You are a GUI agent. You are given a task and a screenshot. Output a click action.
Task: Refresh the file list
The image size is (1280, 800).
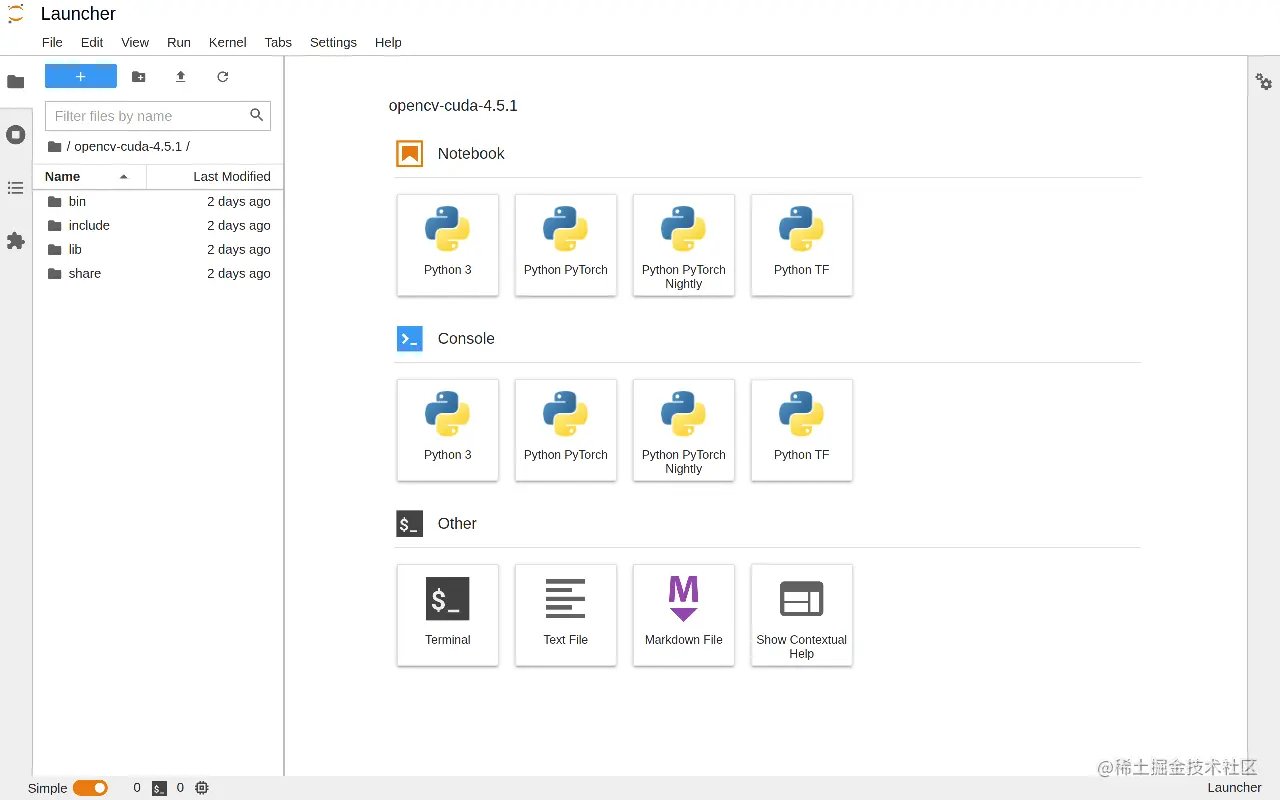tap(223, 77)
